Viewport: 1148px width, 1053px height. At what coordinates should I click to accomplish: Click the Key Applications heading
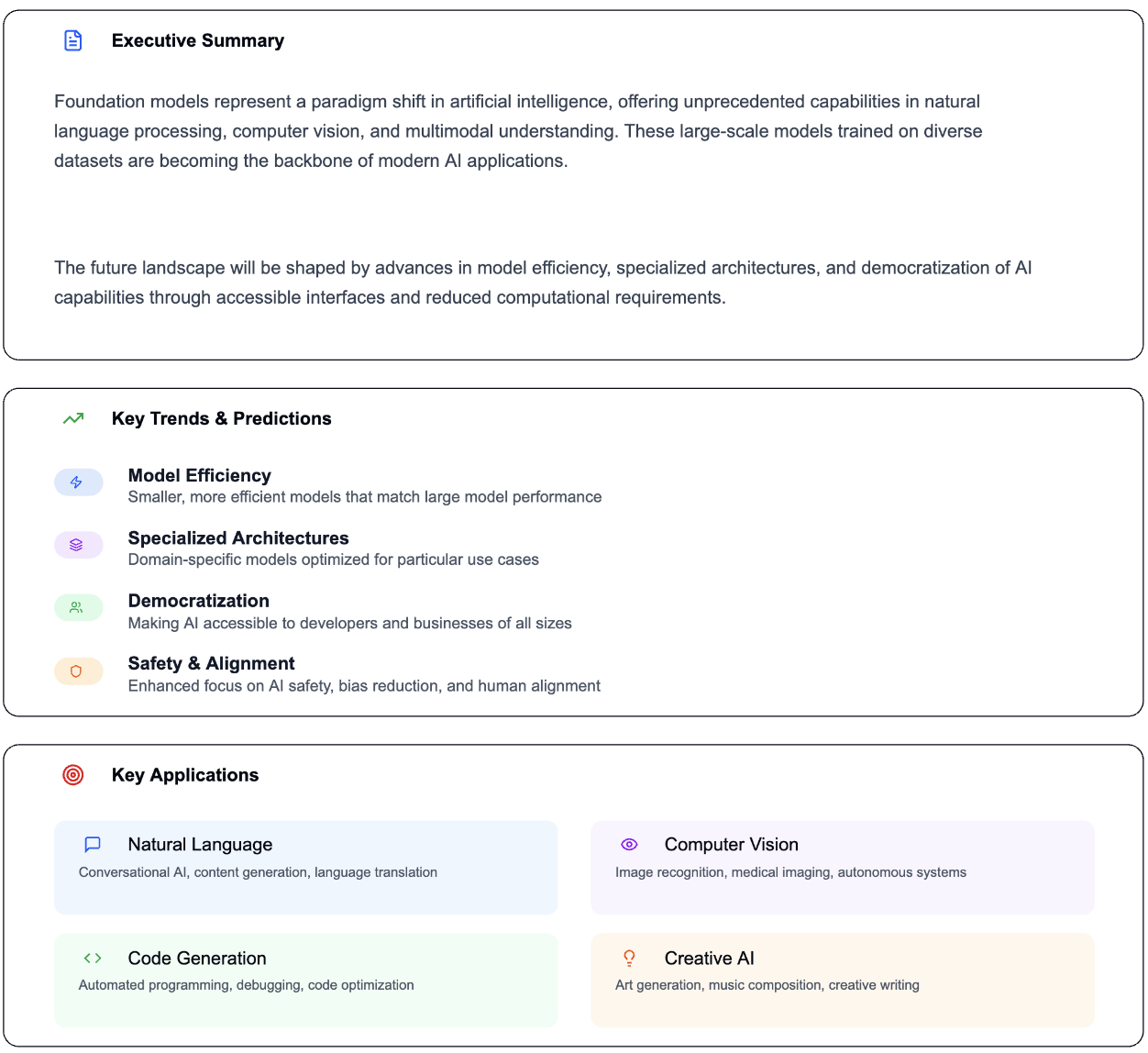pyautogui.click(x=185, y=775)
